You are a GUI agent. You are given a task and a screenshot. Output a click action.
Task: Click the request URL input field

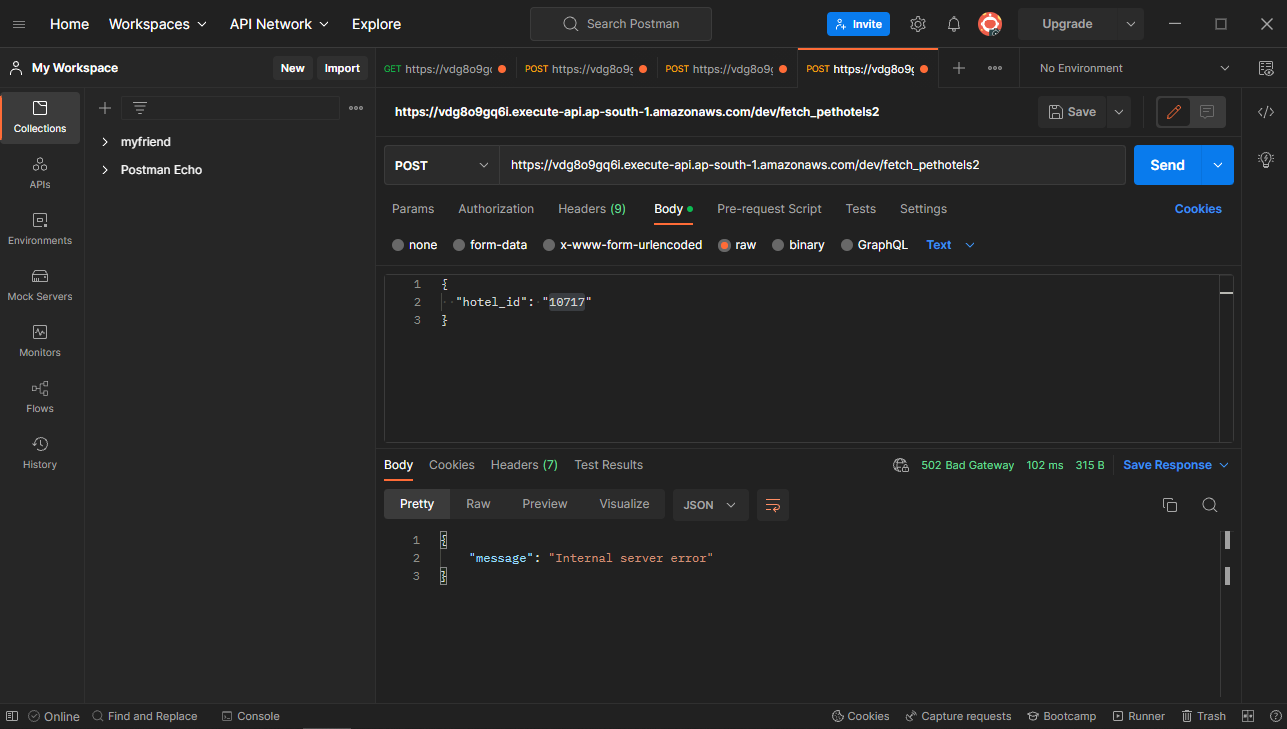pyautogui.click(x=812, y=165)
